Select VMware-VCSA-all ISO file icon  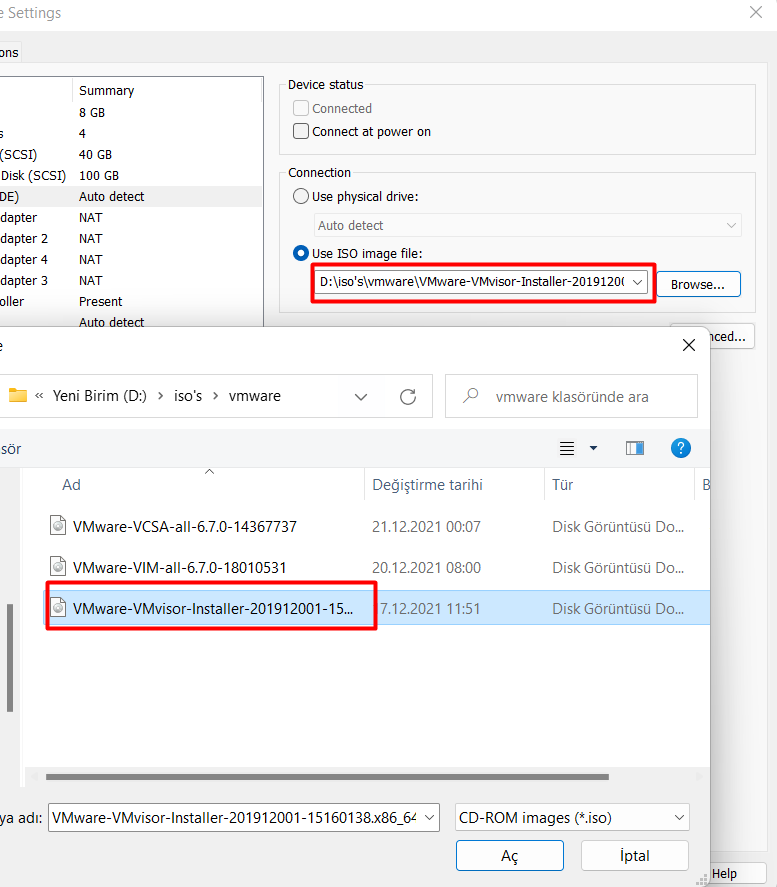coord(58,526)
